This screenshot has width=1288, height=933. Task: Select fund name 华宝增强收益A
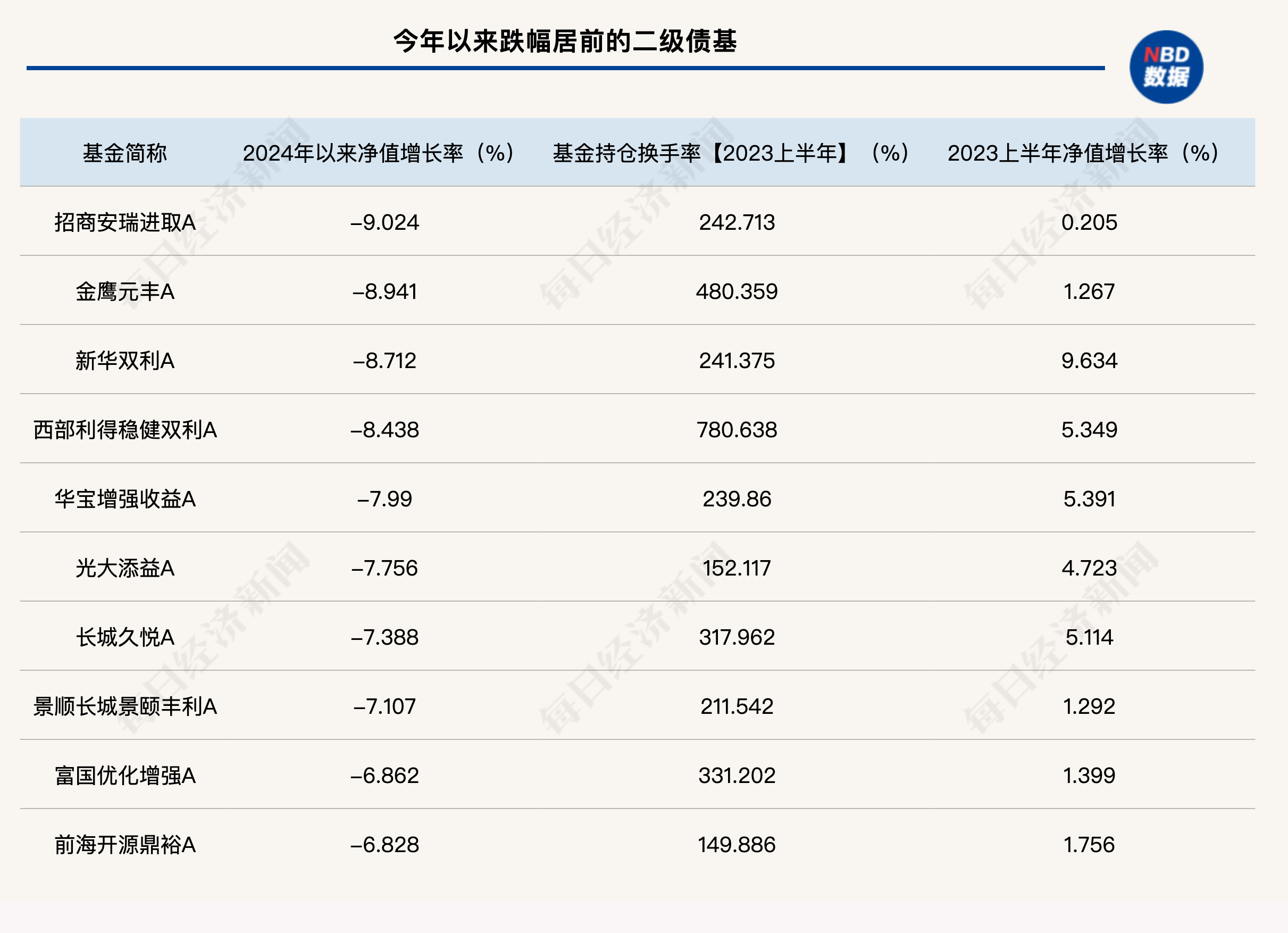pos(125,499)
